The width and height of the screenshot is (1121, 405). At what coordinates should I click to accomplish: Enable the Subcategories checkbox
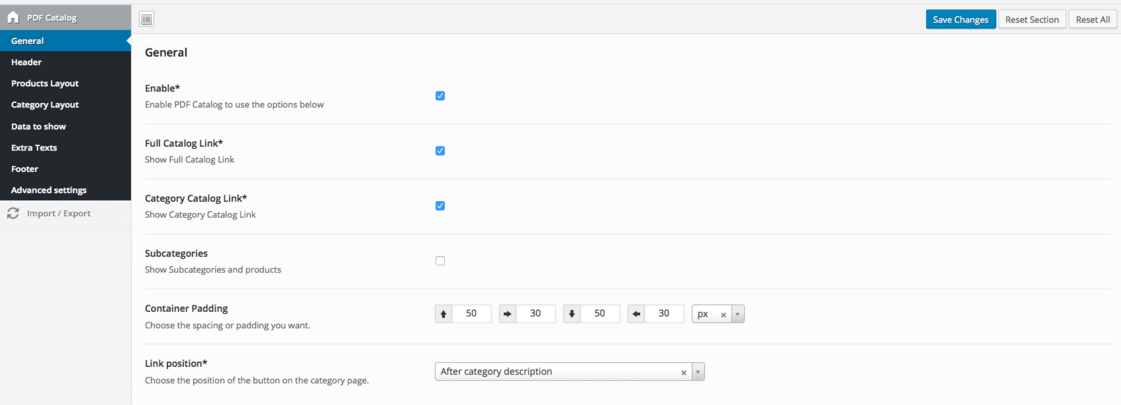pos(440,261)
